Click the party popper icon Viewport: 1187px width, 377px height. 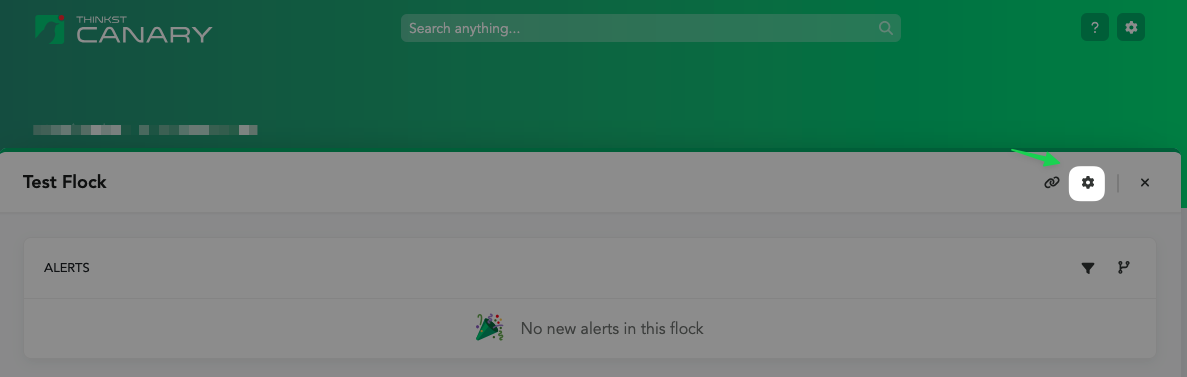tap(489, 327)
